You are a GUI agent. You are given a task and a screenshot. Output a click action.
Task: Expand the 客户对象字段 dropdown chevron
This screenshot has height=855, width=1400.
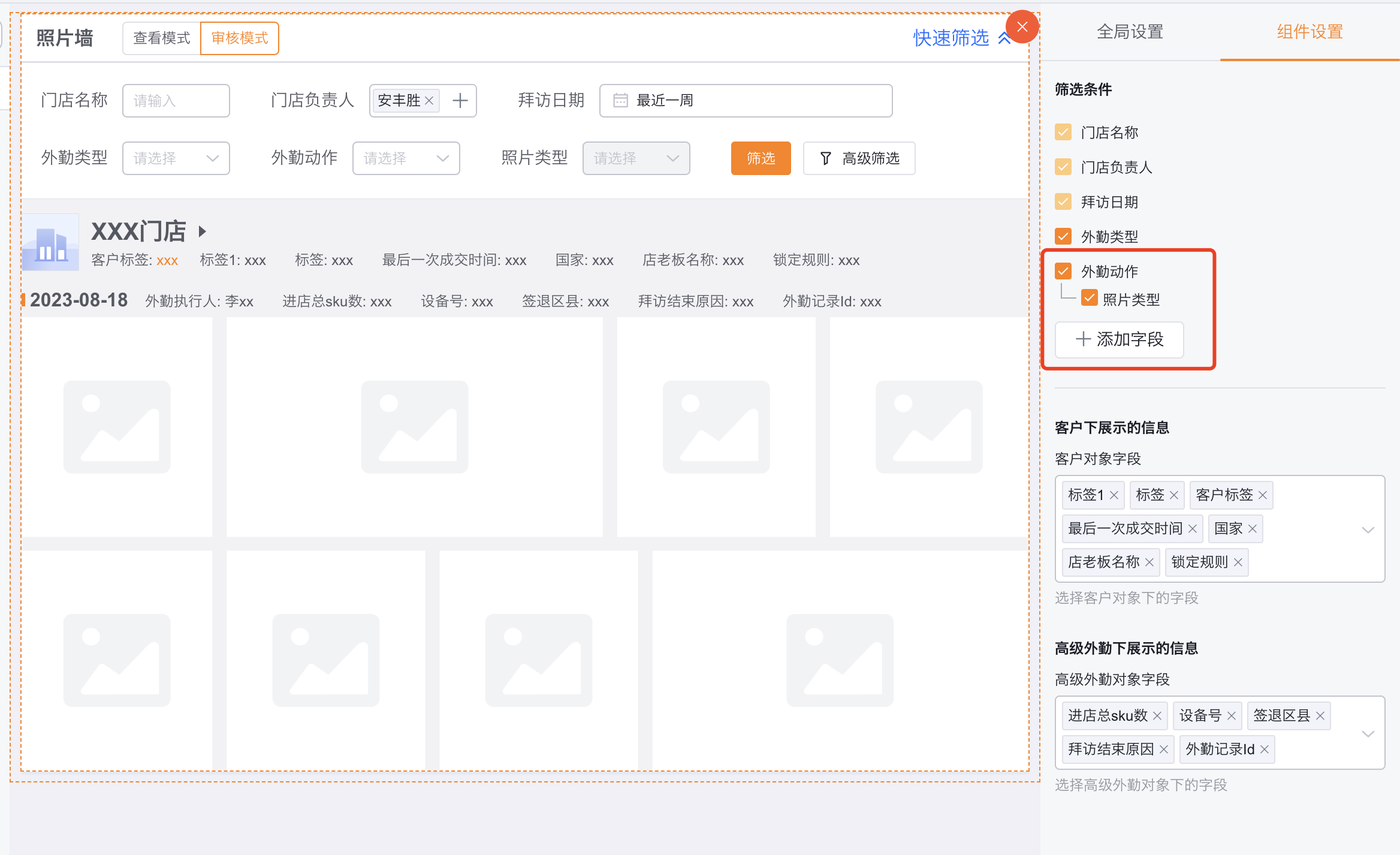coord(1368,529)
